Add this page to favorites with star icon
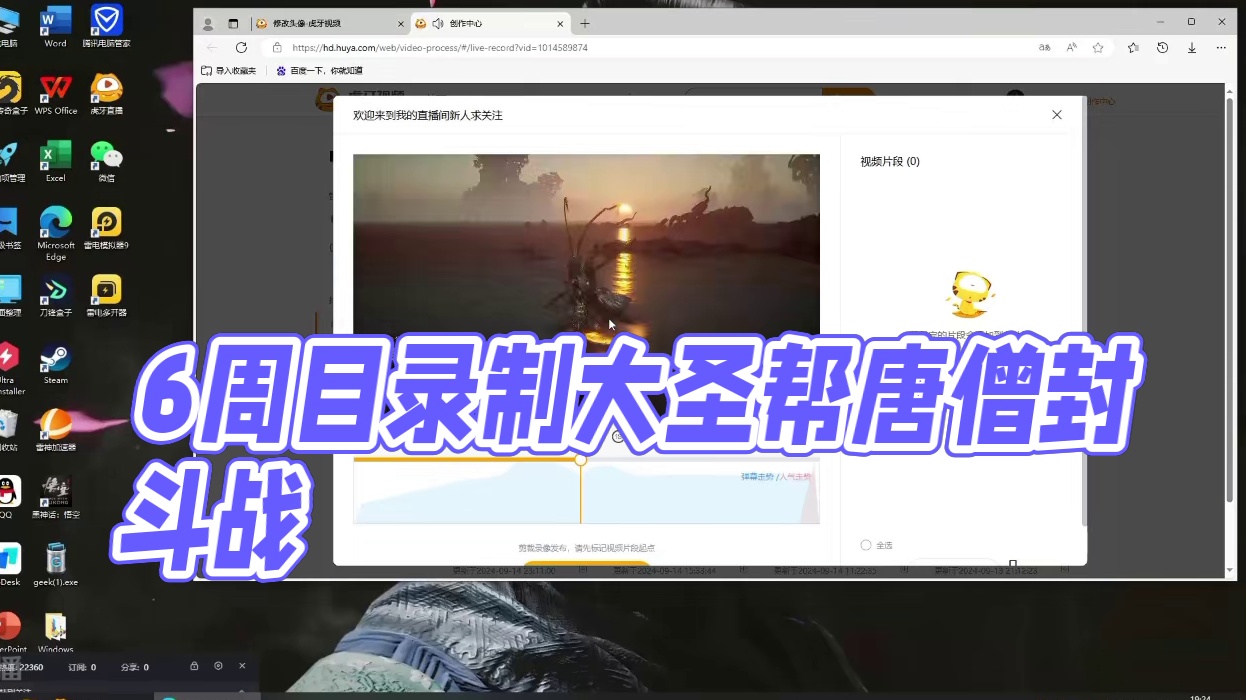 pyautogui.click(x=1099, y=47)
